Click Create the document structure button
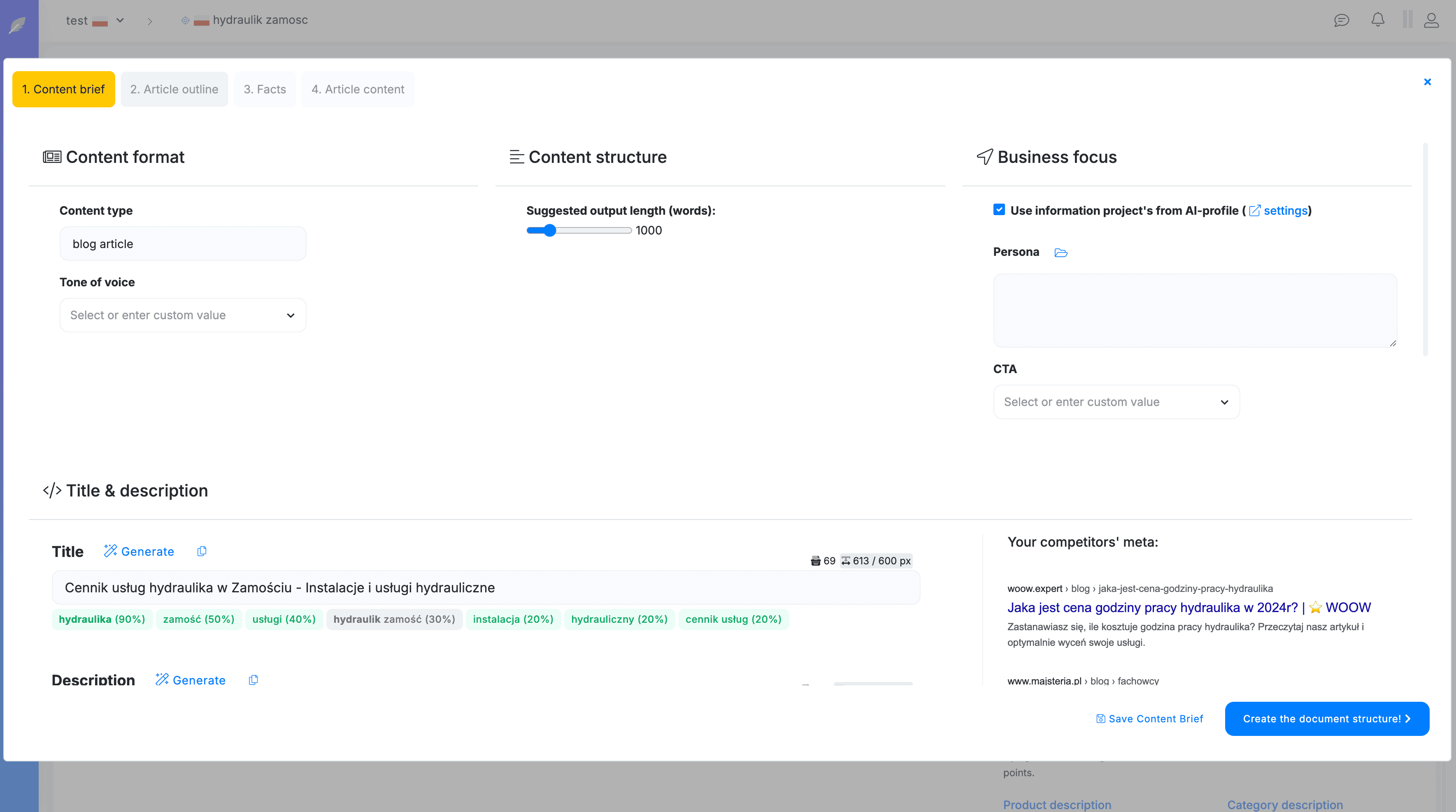 coord(1326,719)
